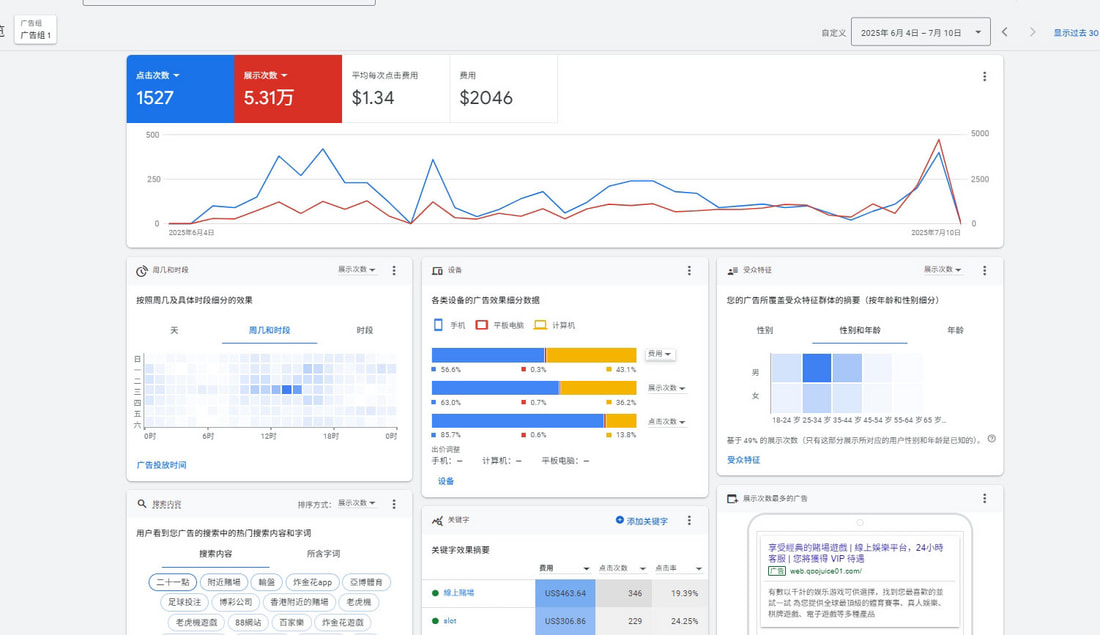This screenshot has width=1100, height=635.
Task: Switch to the 所含字词 tab
Action: coord(323,554)
